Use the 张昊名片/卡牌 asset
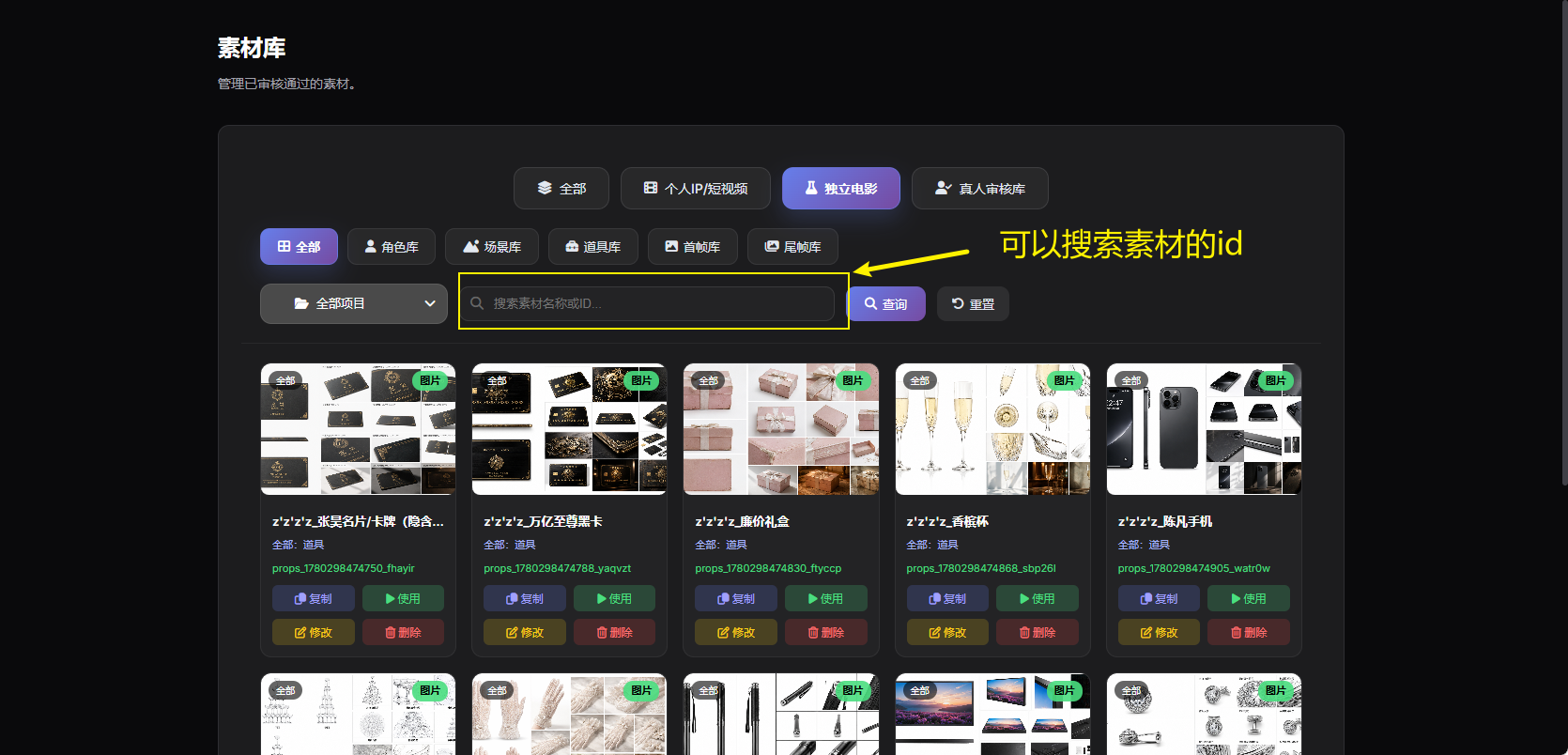The image size is (1568, 755). click(x=403, y=598)
